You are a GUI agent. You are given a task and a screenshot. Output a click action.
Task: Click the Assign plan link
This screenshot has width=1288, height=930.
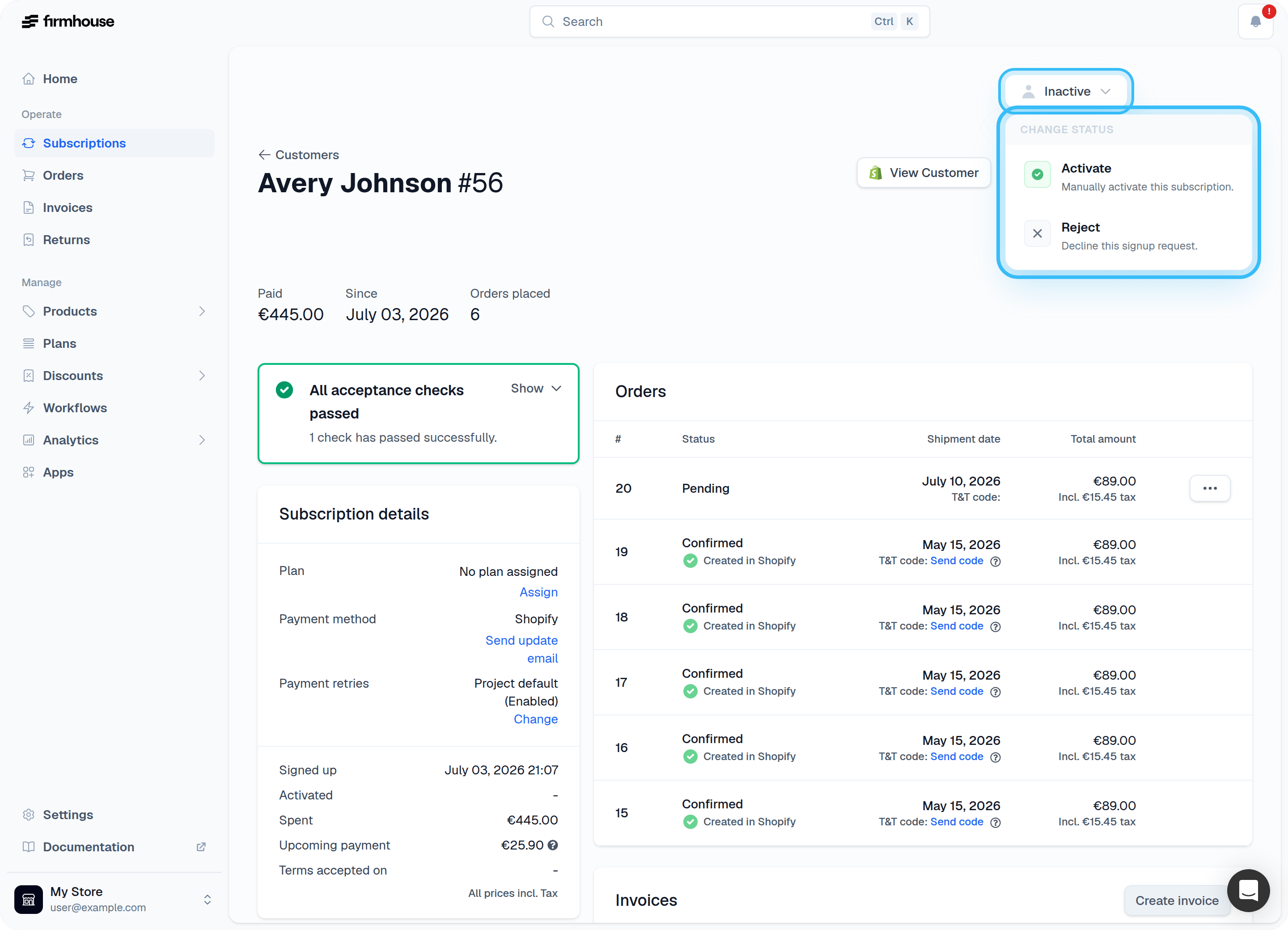[x=538, y=592]
